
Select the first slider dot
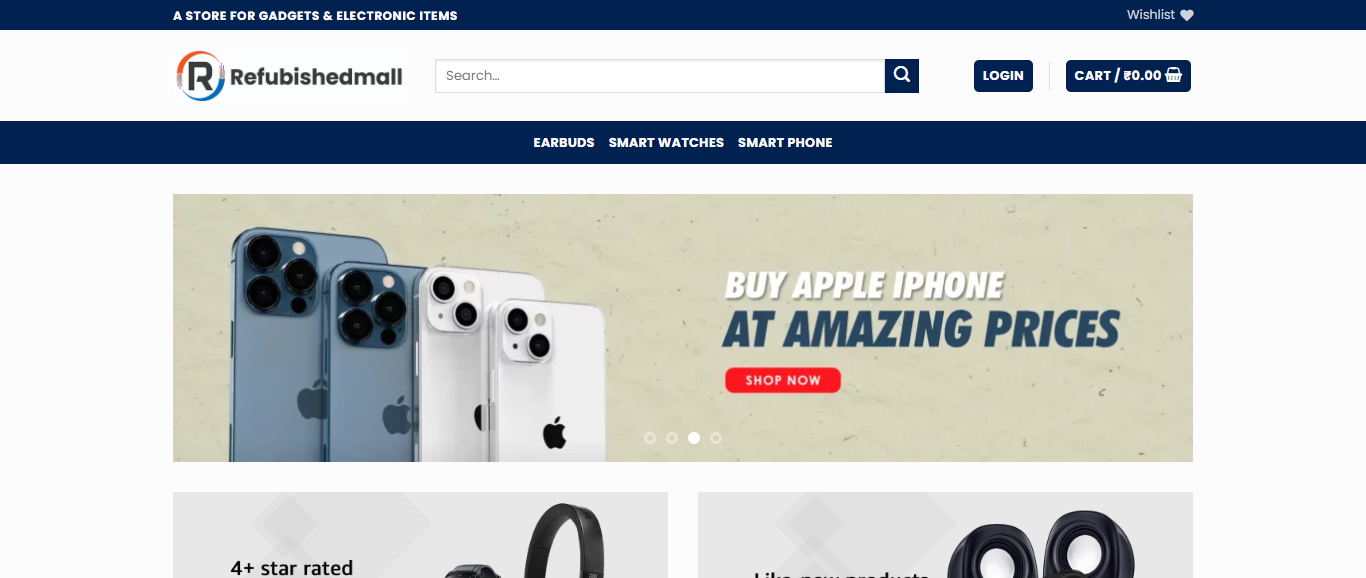[650, 438]
